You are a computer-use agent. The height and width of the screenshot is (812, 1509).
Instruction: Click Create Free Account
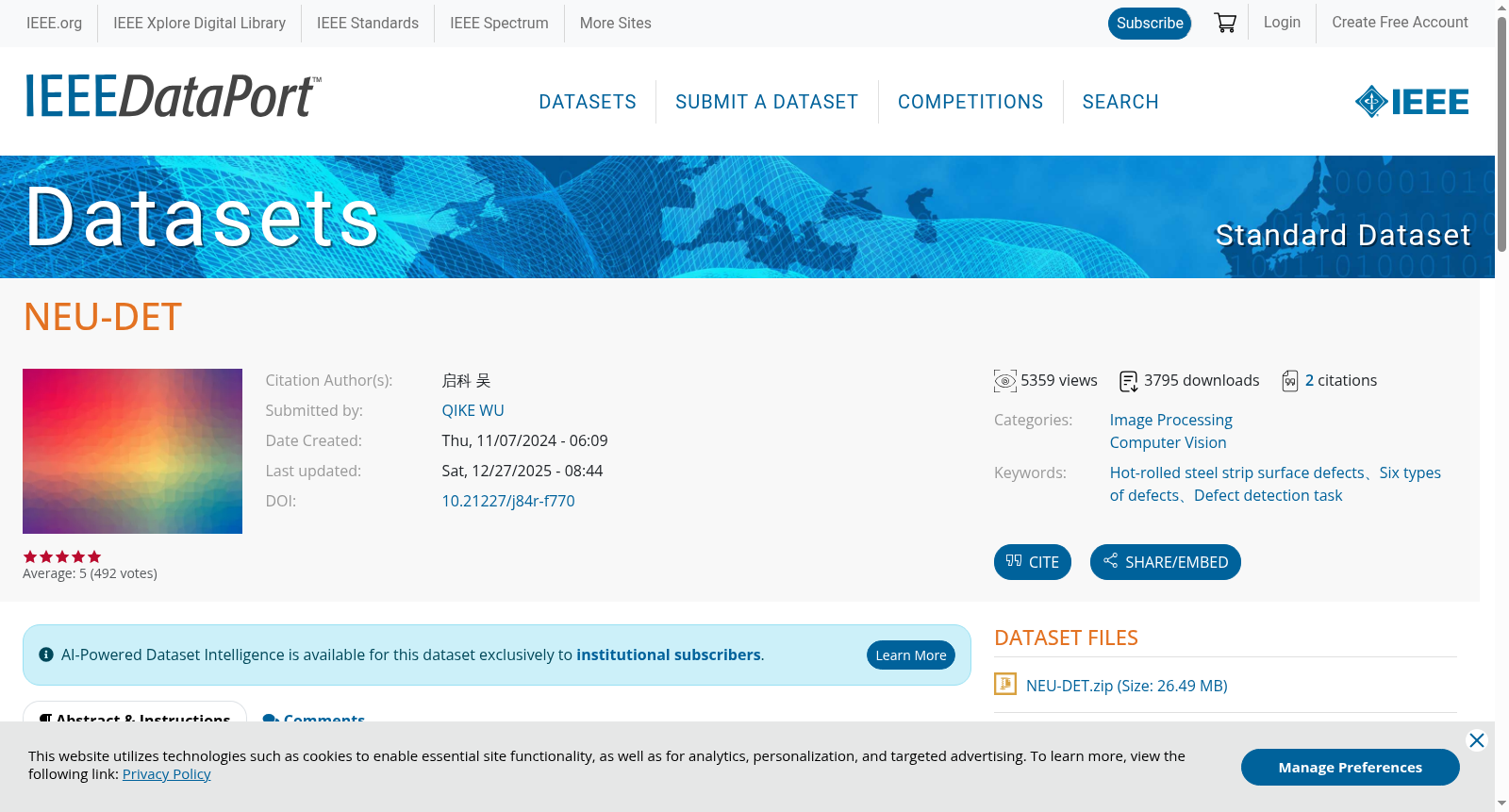tap(1400, 23)
